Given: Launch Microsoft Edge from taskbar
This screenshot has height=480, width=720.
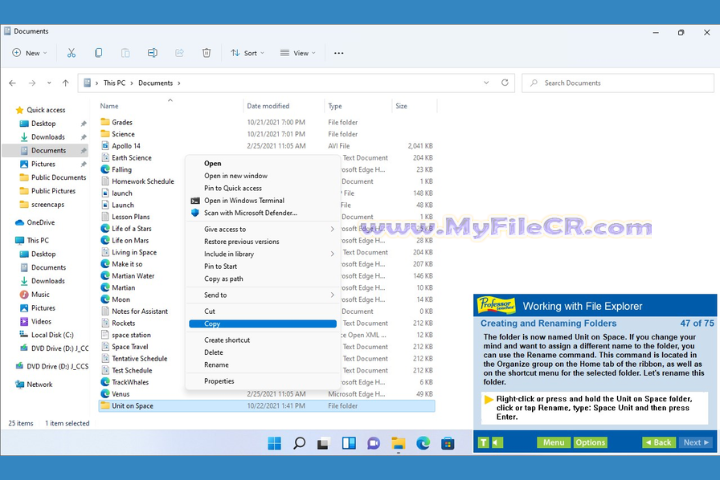Looking at the screenshot, I should (423, 443).
